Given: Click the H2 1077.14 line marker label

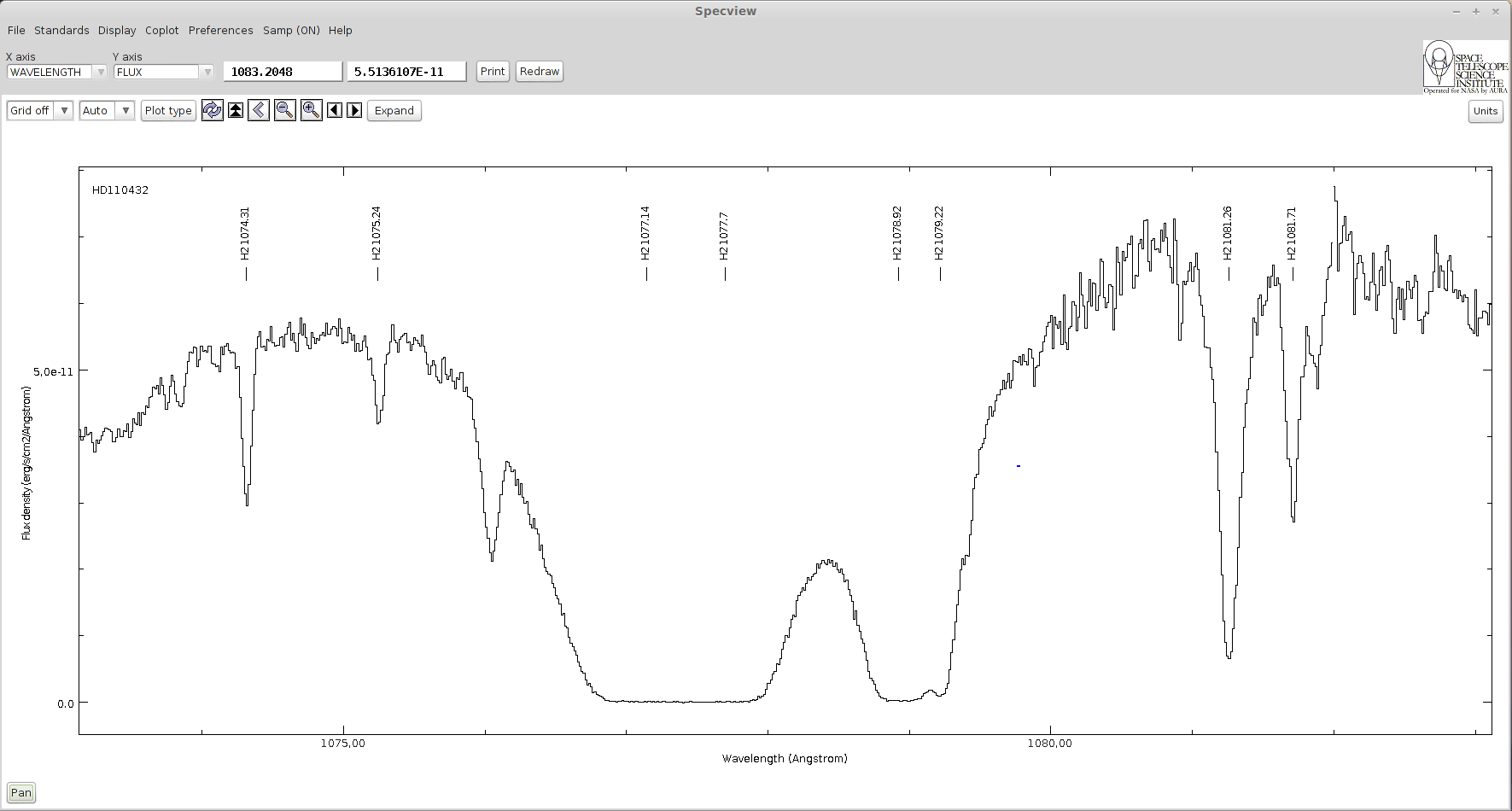Looking at the screenshot, I should click(646, 232).
